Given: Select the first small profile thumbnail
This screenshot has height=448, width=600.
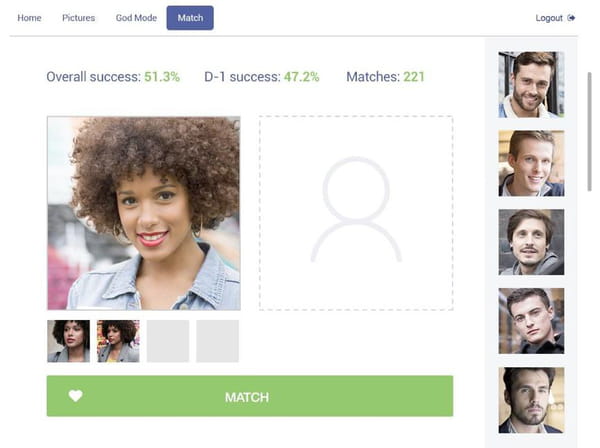Looking at the screenshot, I should [68, 341].
